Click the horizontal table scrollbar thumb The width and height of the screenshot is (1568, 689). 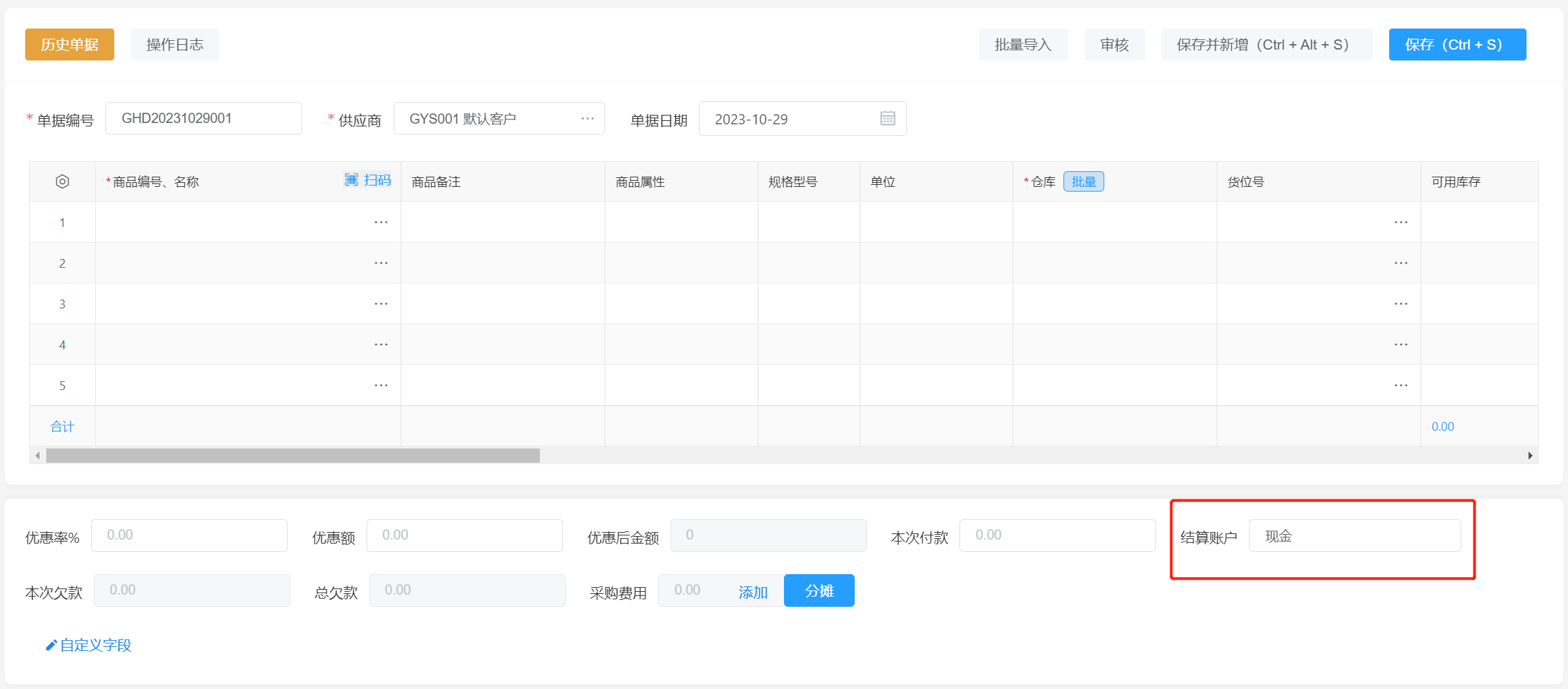tap(293, 455)
